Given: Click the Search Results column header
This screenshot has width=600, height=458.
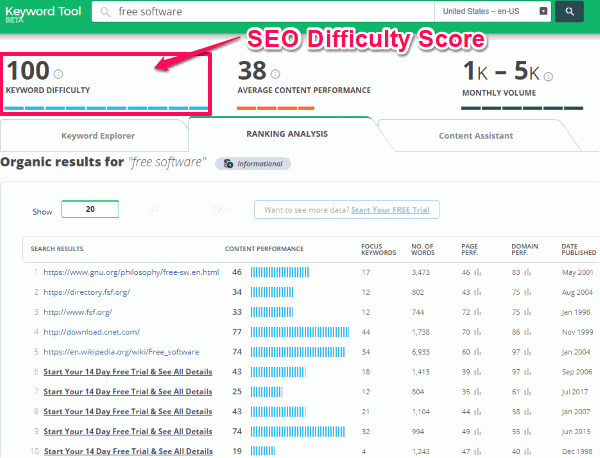Looking at the screenshot, I should coord(57,249).
